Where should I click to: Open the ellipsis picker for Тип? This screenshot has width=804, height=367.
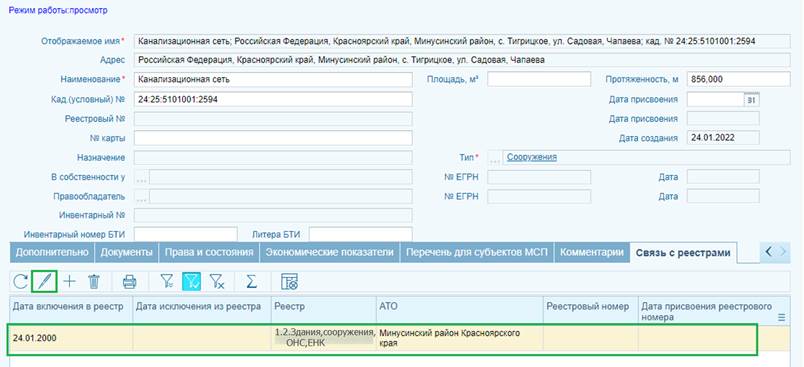pyautogui.click(x=494, y=158)
